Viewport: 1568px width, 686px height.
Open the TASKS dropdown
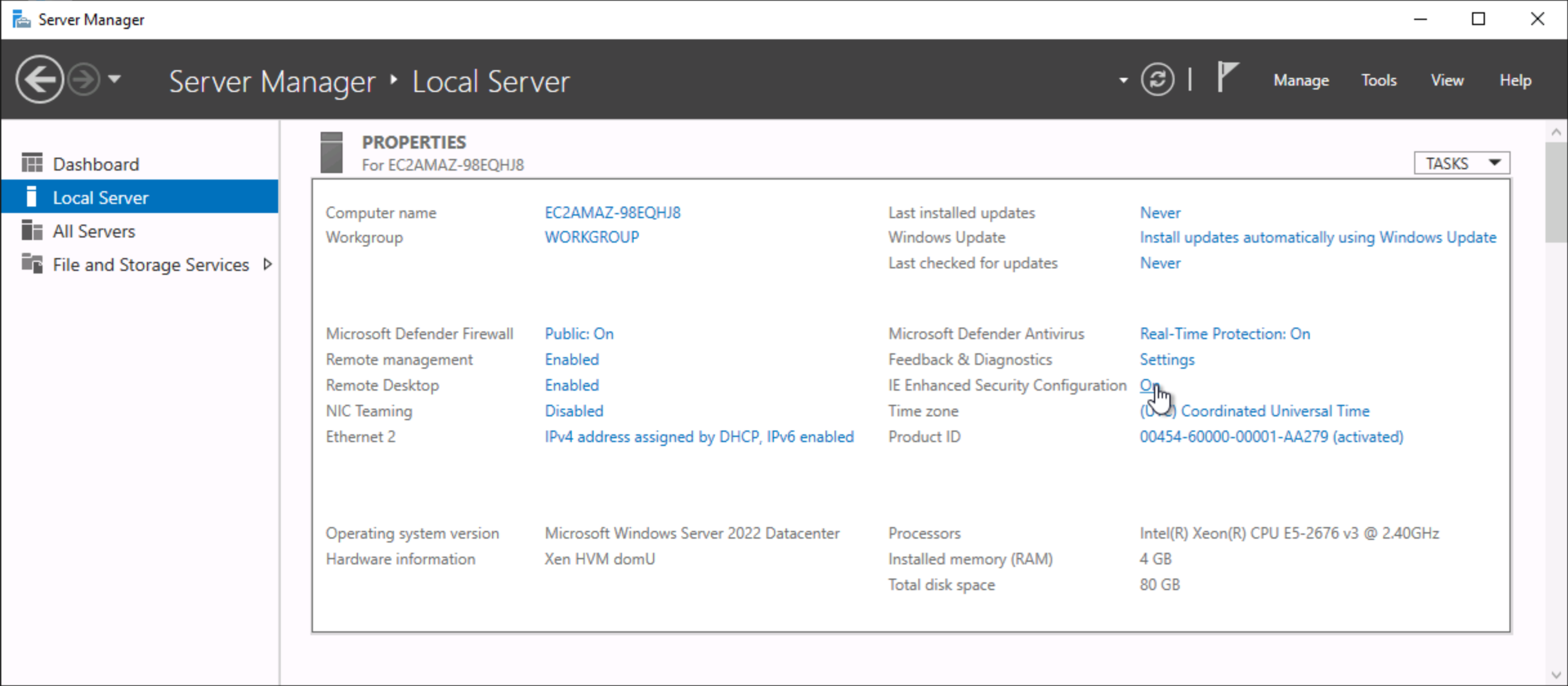coord(1462,163)
